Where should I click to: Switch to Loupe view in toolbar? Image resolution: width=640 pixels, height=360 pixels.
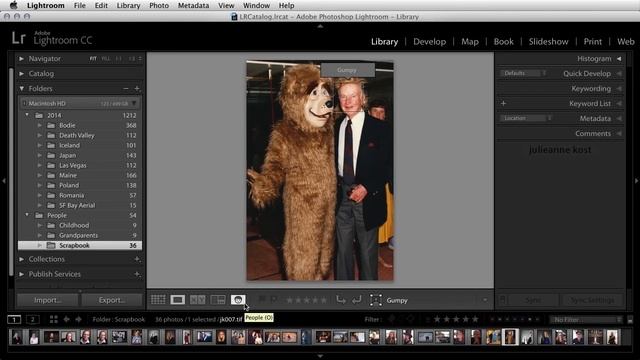[x=178, y=300]
